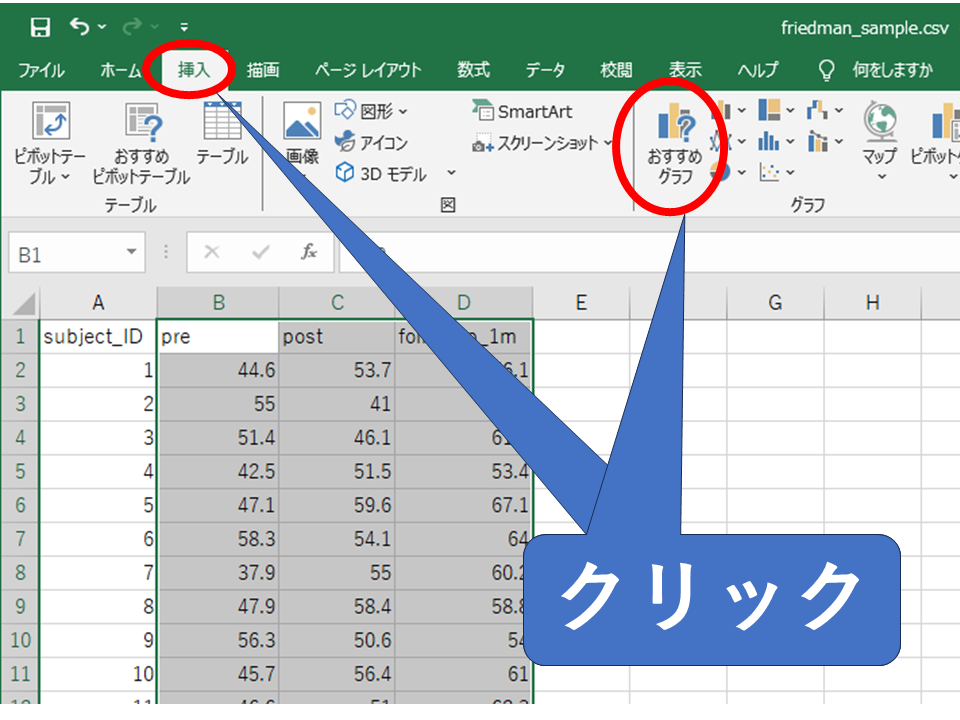This screenshot has height=720, width=960.
Task: Open the 3D モデル dropdown
Action: click(x=450, y=174)
